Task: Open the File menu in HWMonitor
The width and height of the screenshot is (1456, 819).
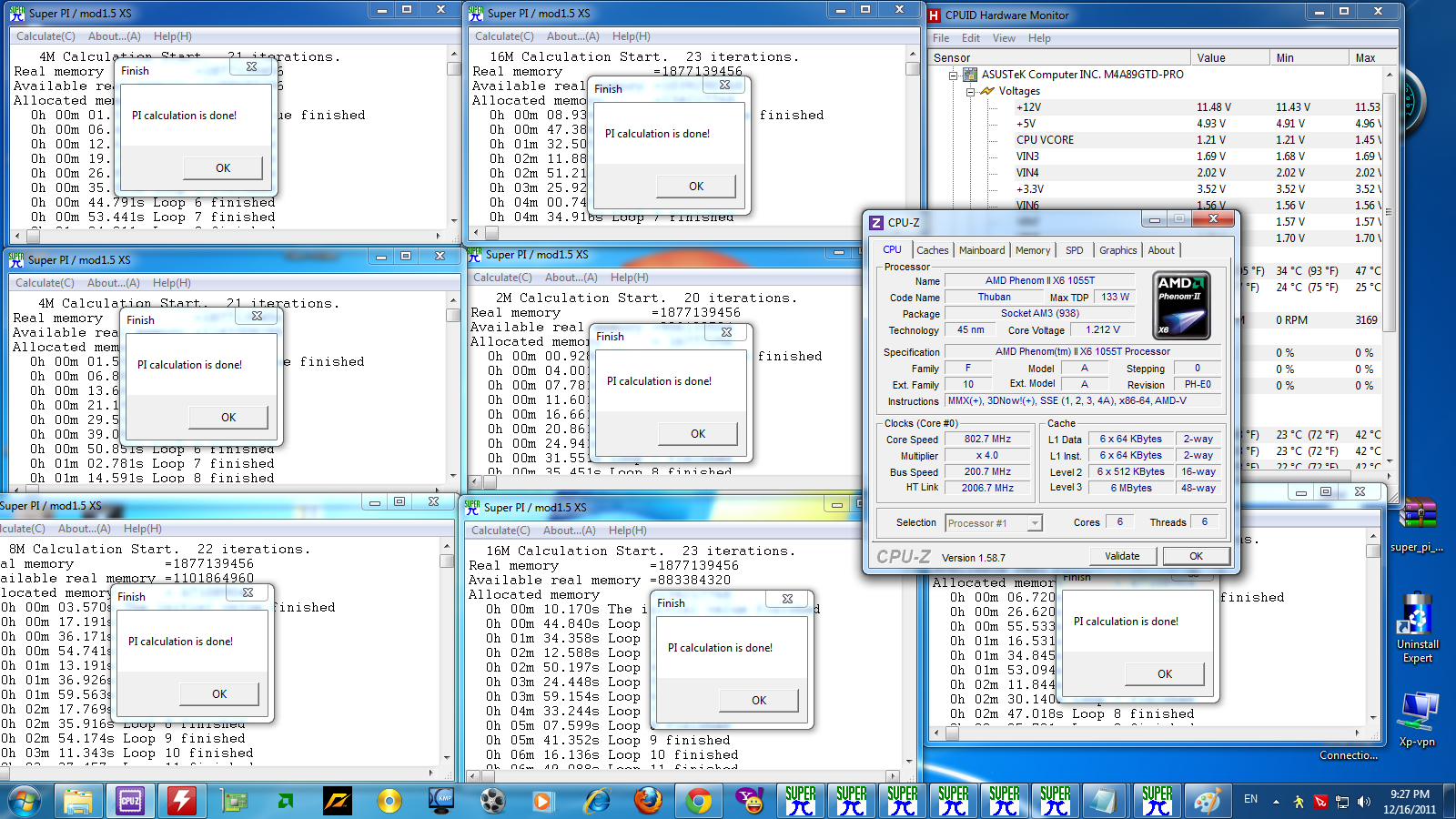Action: (941, 38)
